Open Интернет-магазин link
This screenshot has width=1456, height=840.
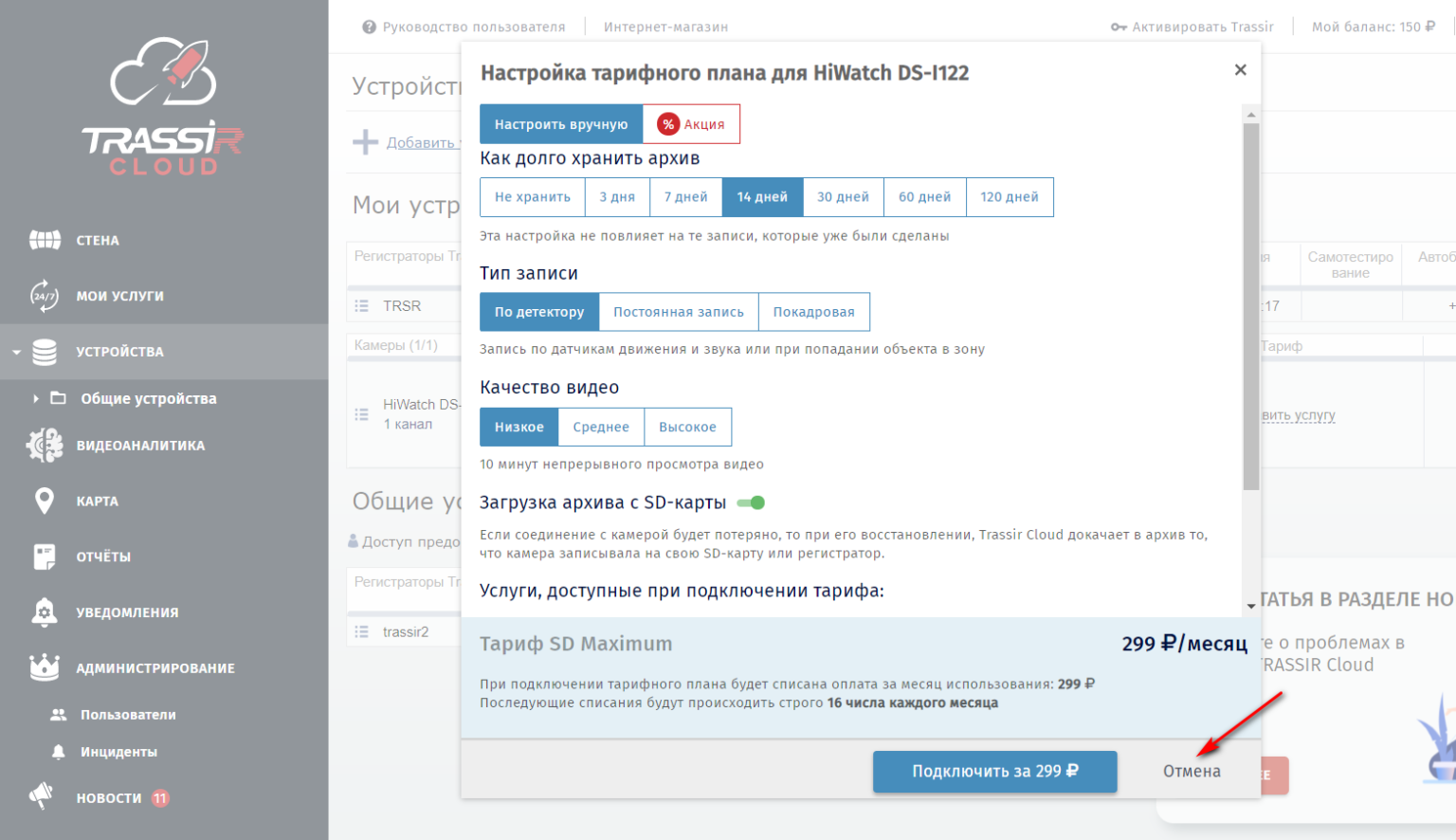click(x=665, y=27)
